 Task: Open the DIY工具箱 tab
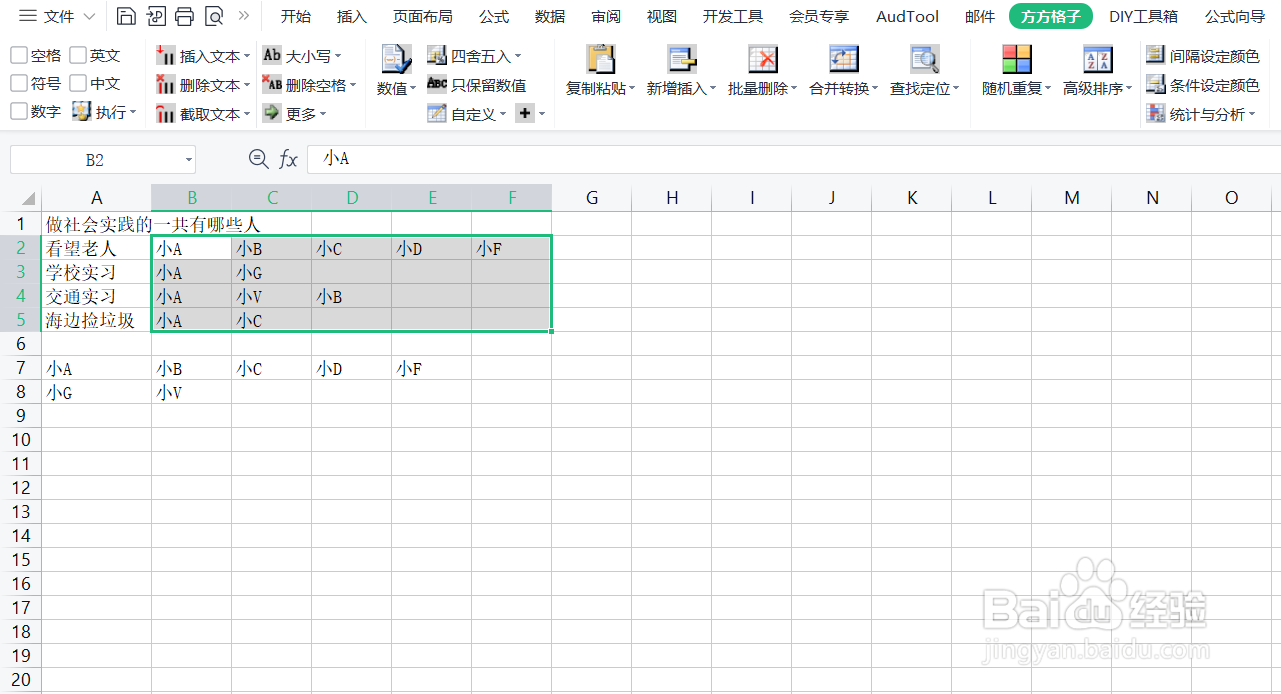[x=1143, y=16]
